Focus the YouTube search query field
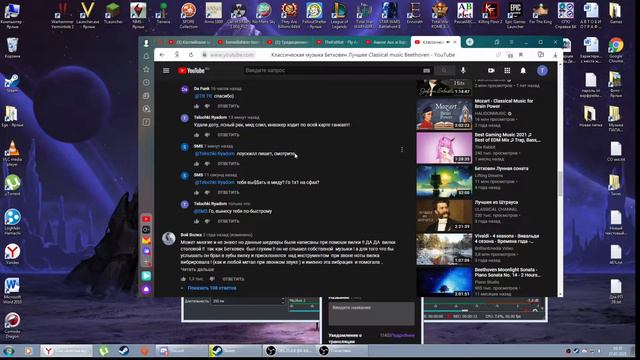640x360 pixels. [332, 70]
